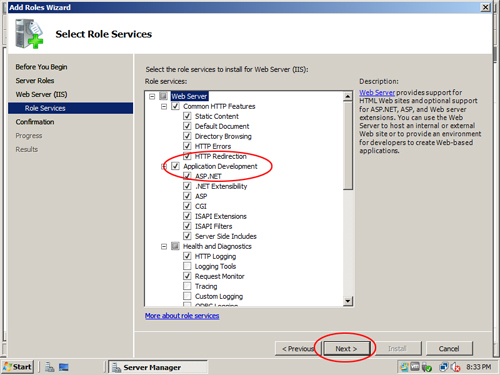Go to the Server Roles step
The image size is (500, 375).
(35, 81)
